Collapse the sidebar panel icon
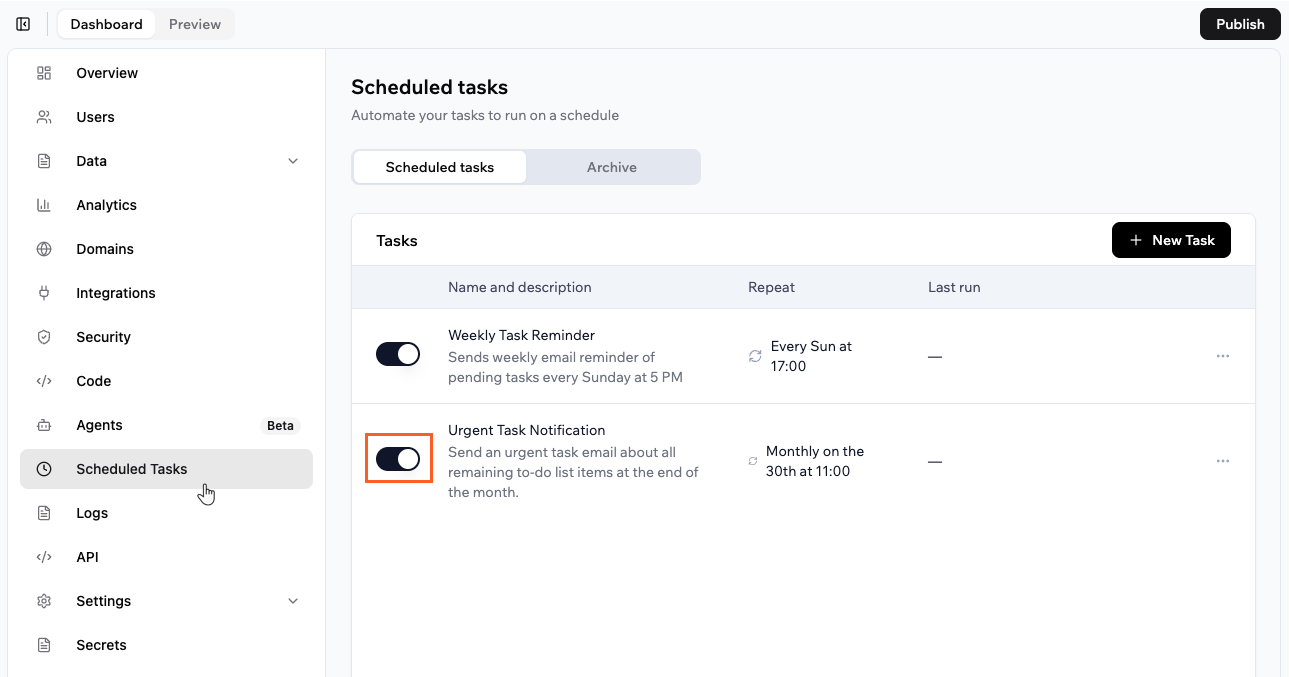Screen dimensions: 1289x677 [x=23, y=24]
